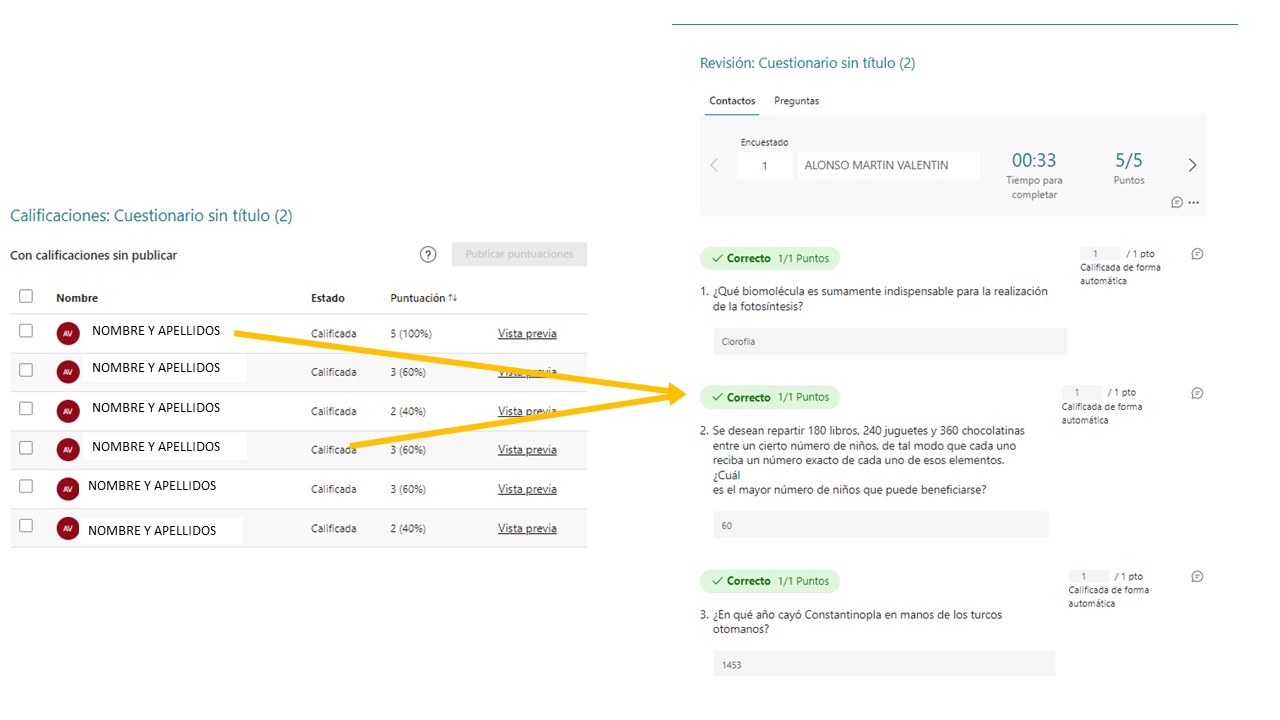This screenshot has height=720, width=1280.
Task: Click the points field for question 1
Action: pyautogui.click(x=1100, y=254)
